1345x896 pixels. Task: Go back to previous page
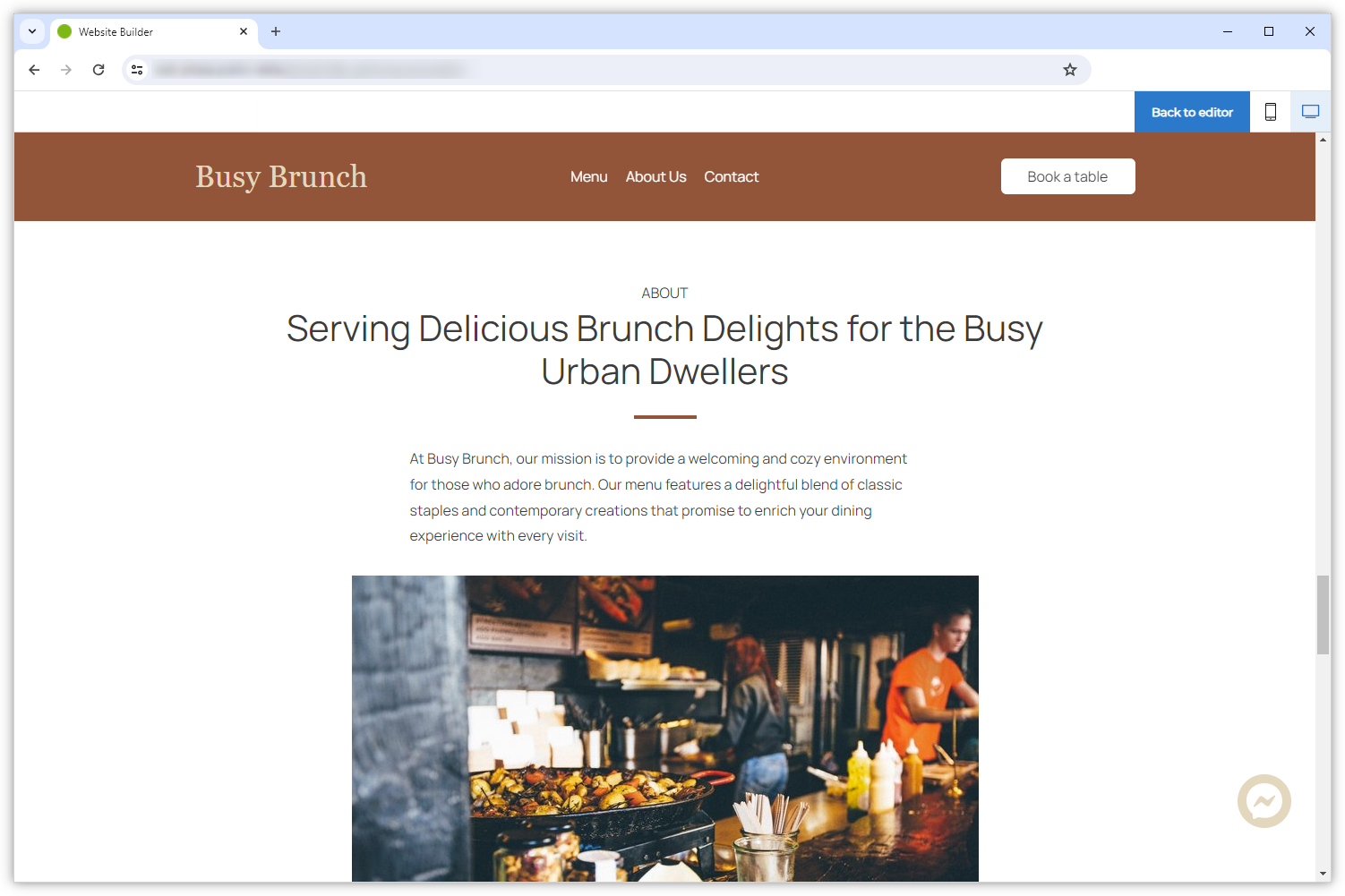[x=34, y=70]
